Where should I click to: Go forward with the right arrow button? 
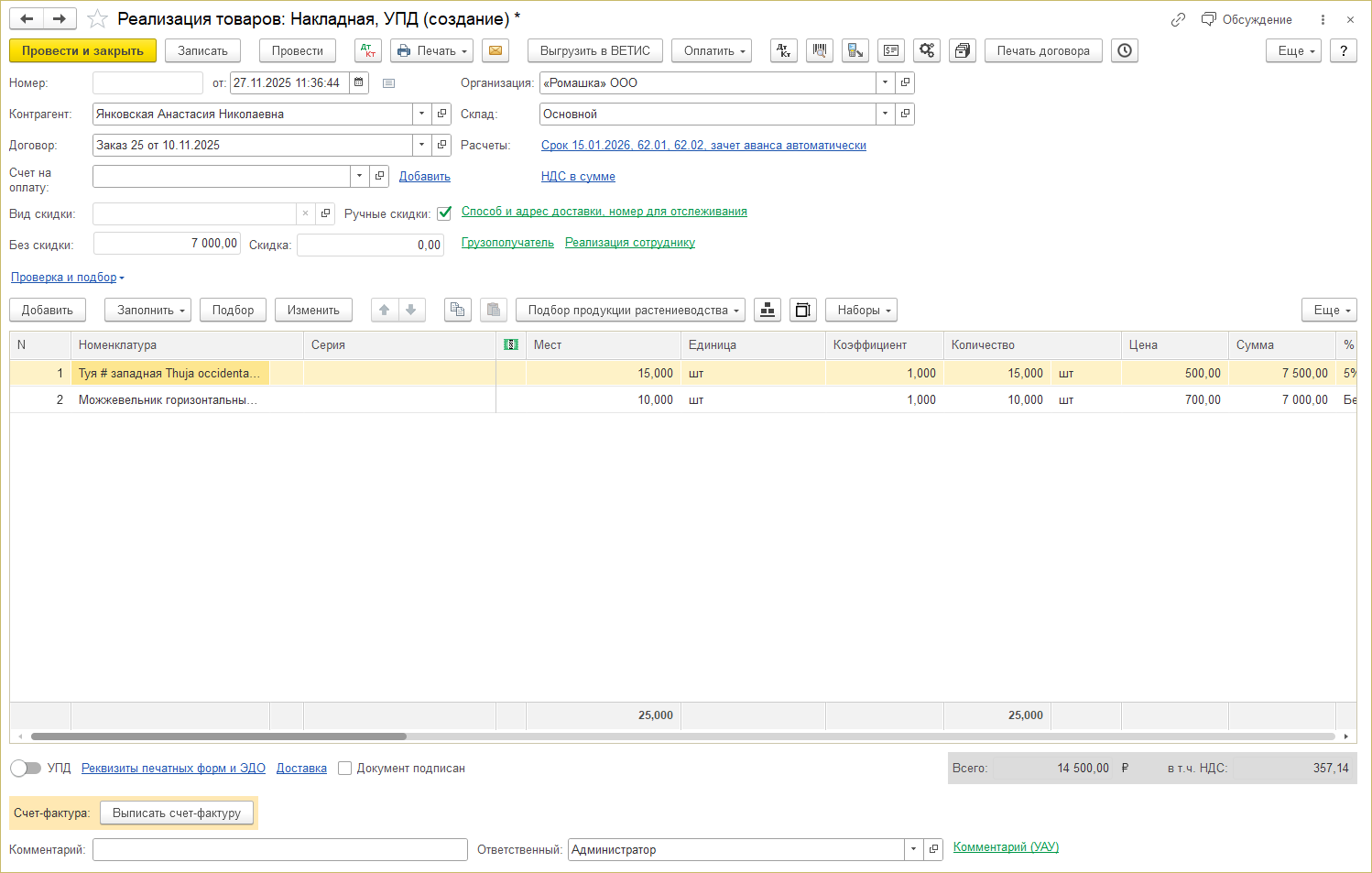(60, 19)
